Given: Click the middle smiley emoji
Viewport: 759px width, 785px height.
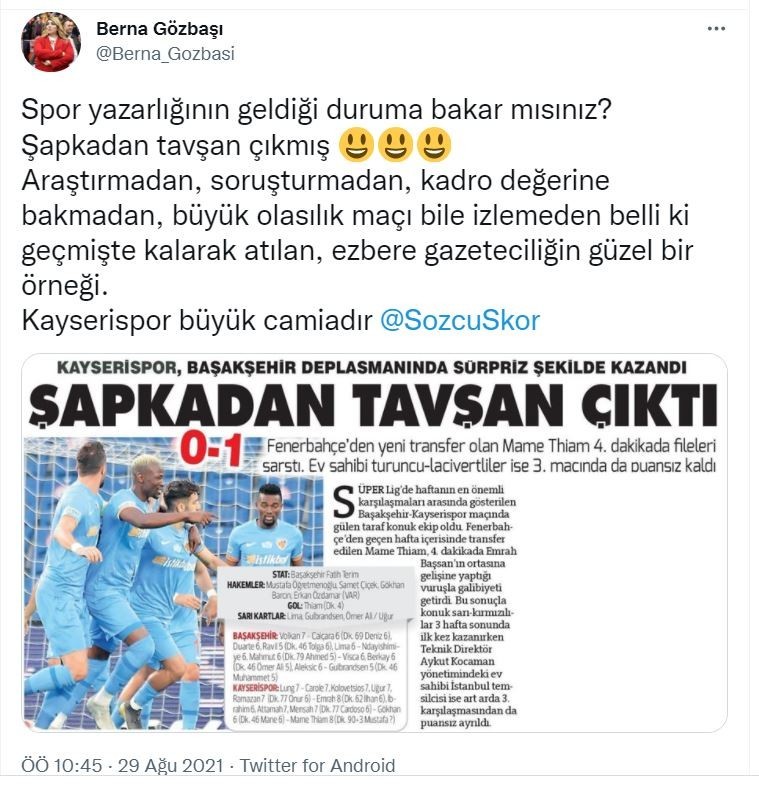Looking at the screenshot, I should tap(396, 146).
